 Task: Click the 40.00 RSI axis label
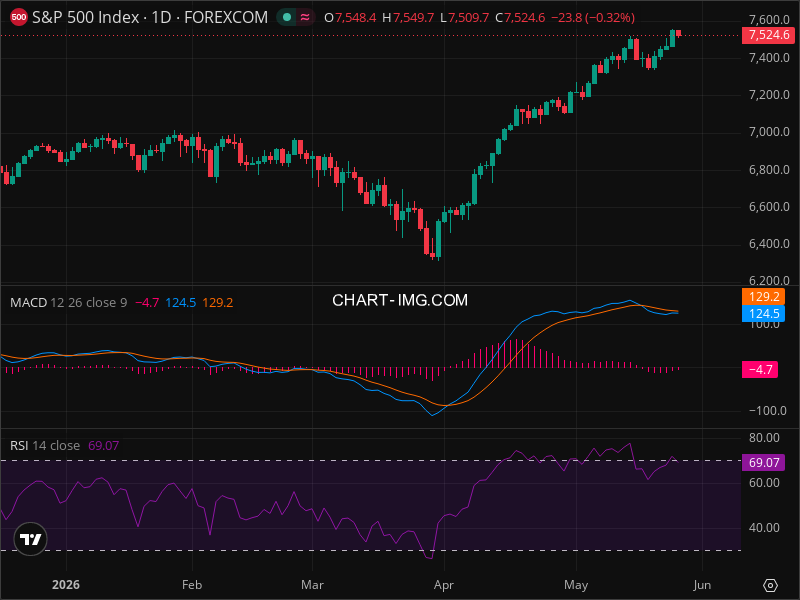pyautogui.click(x=764, y=528)
